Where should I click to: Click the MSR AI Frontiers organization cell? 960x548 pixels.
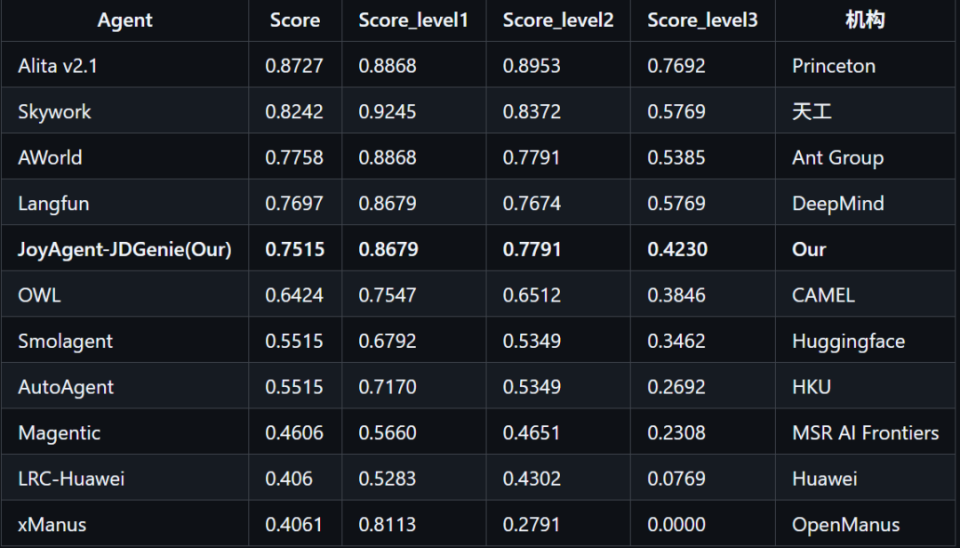coord(866,433)
